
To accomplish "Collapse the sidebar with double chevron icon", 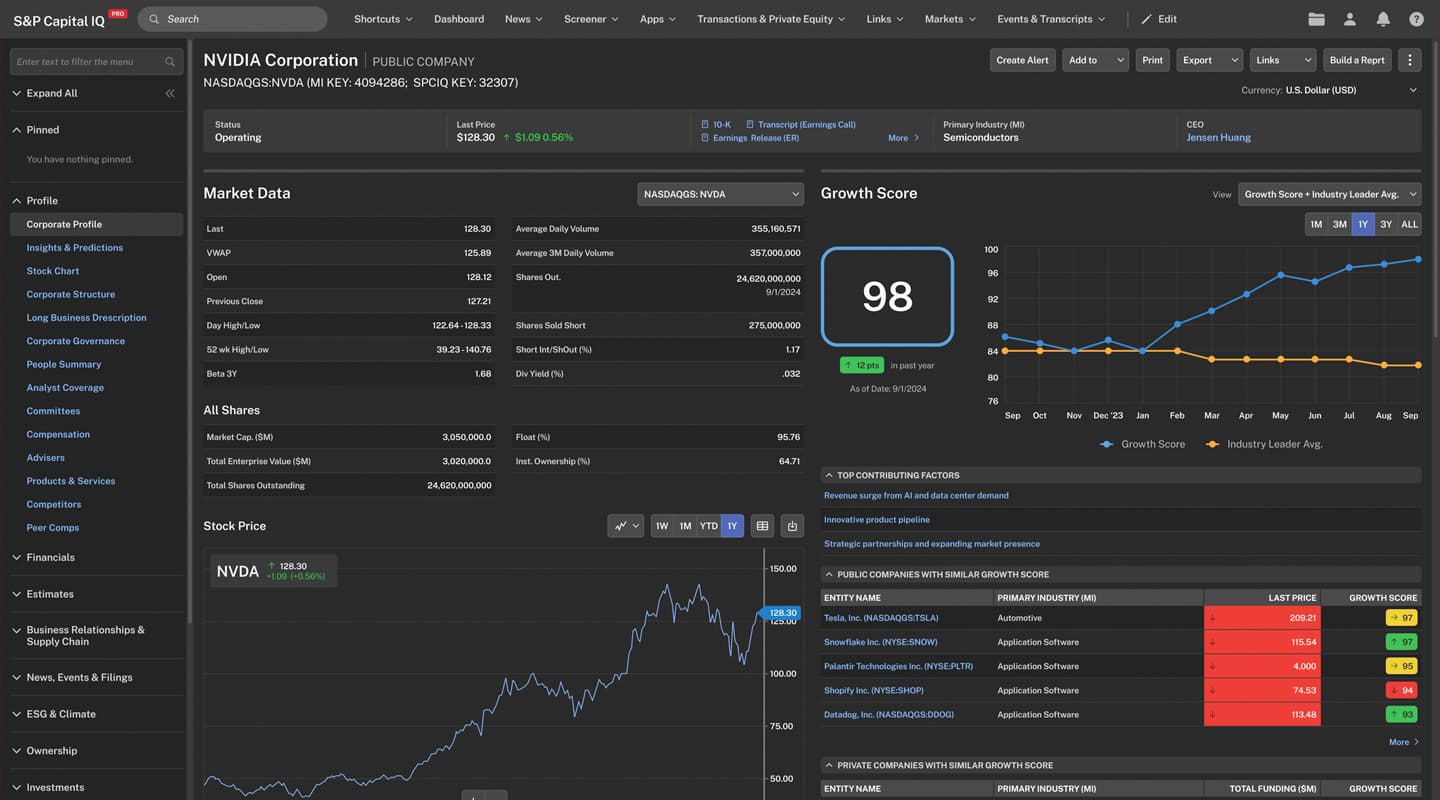I will pos(170,93).
